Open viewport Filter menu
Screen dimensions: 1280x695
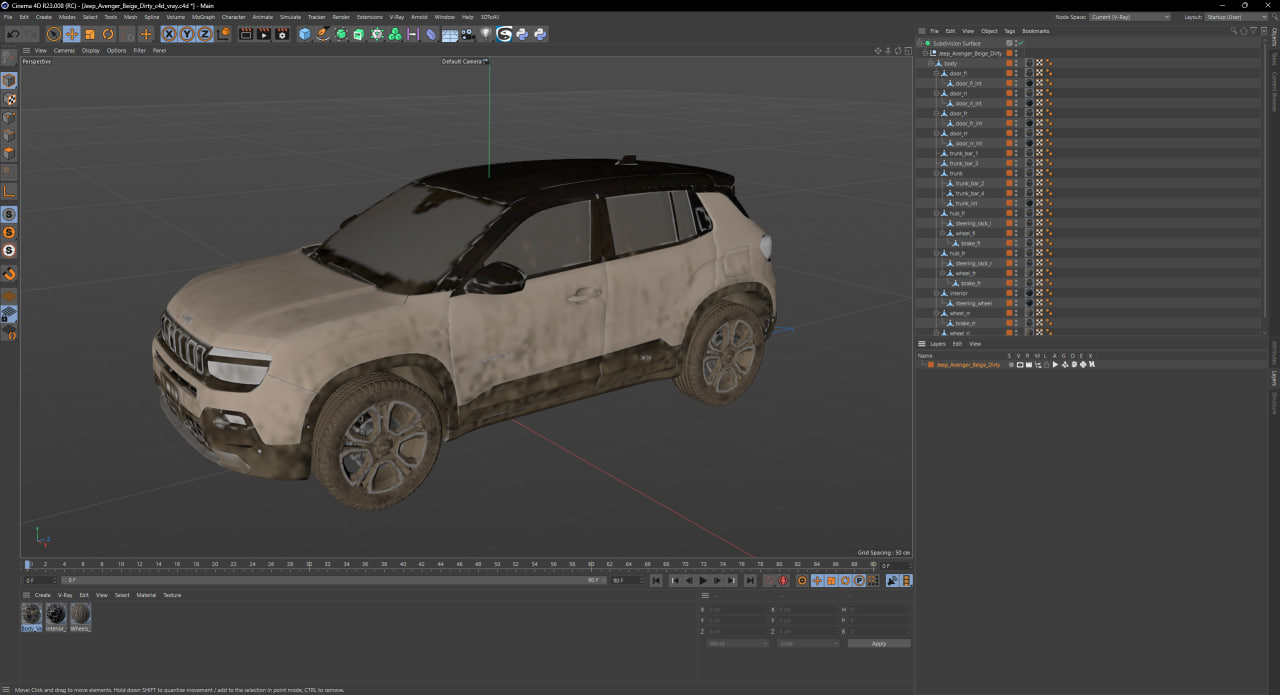click(x=139, y=50)
